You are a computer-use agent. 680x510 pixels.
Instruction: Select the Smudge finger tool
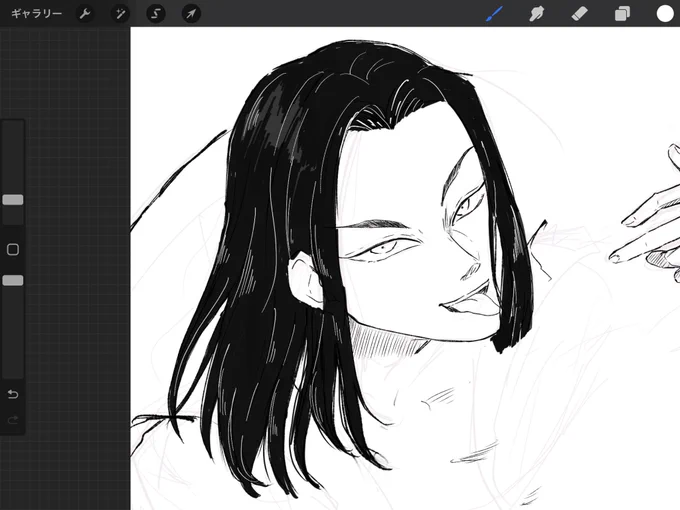[x=537, y=14]
